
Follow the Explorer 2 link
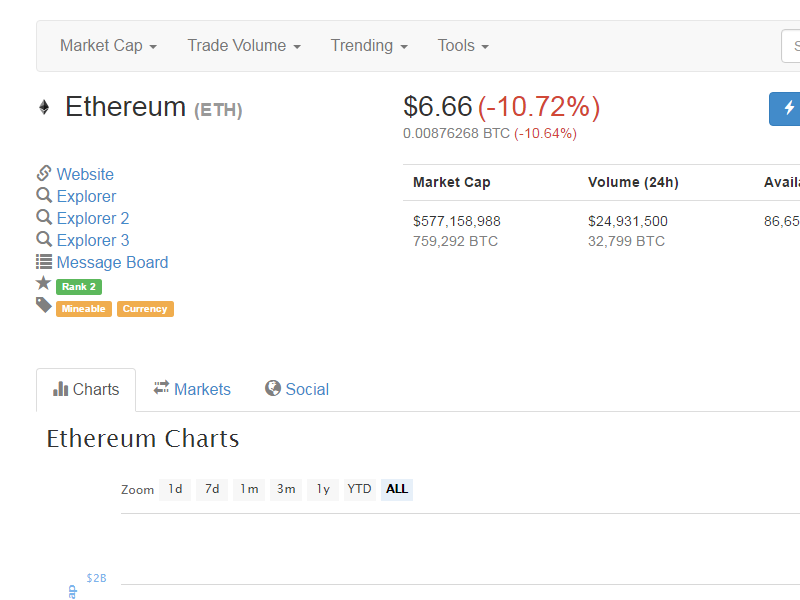click(x=93, y=218)
